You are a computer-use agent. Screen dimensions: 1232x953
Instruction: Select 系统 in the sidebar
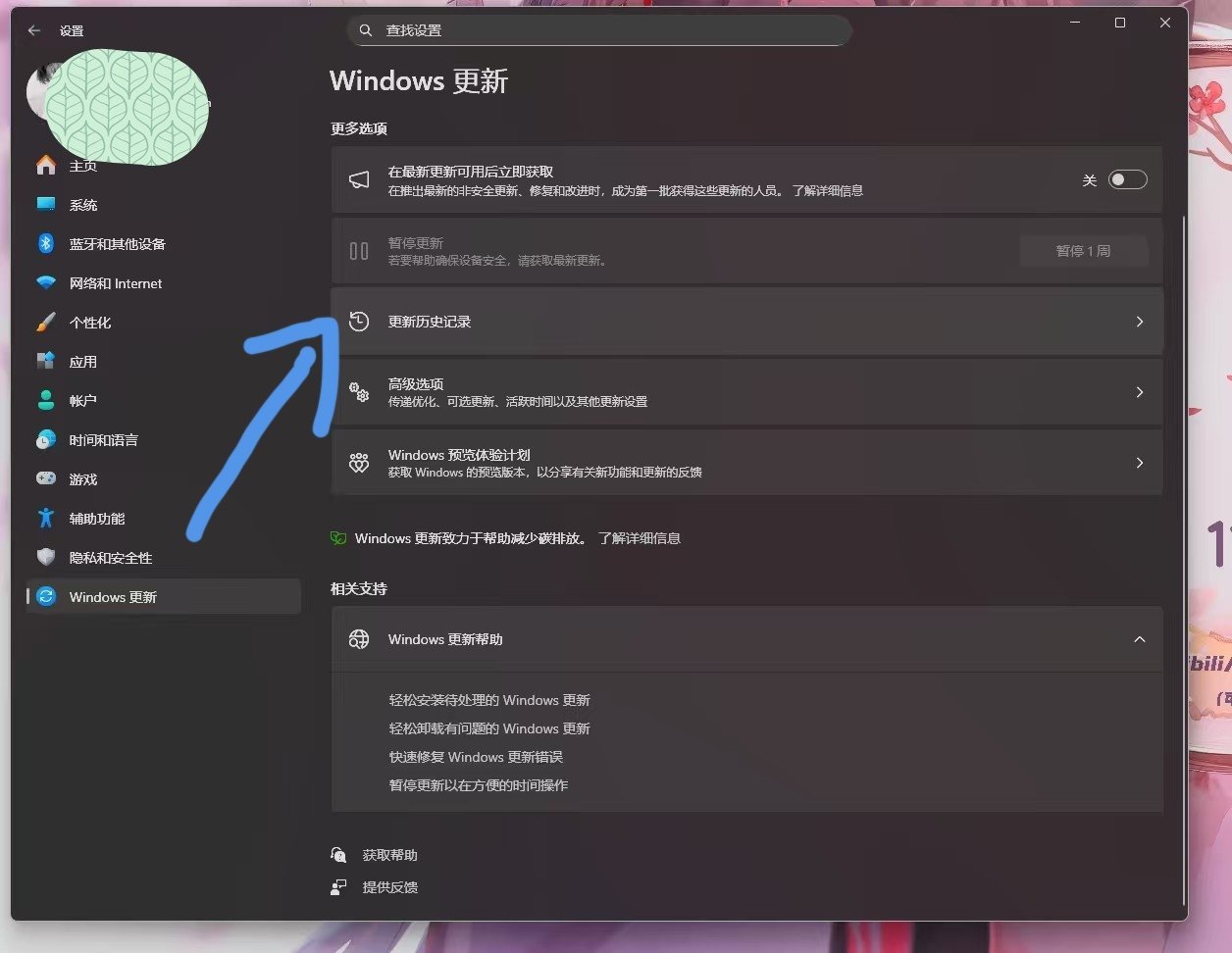[x=163, y=205]
